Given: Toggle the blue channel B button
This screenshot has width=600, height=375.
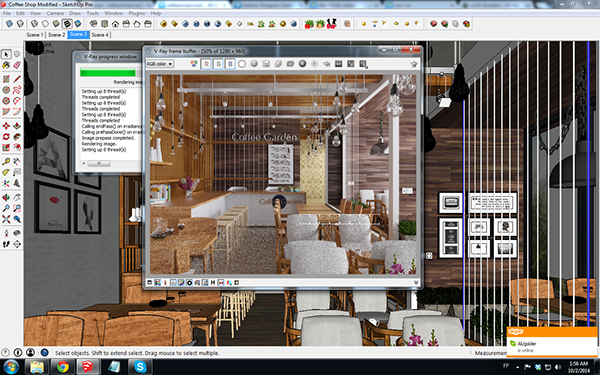Looking at the screenshot, I should tap(230, 64).
